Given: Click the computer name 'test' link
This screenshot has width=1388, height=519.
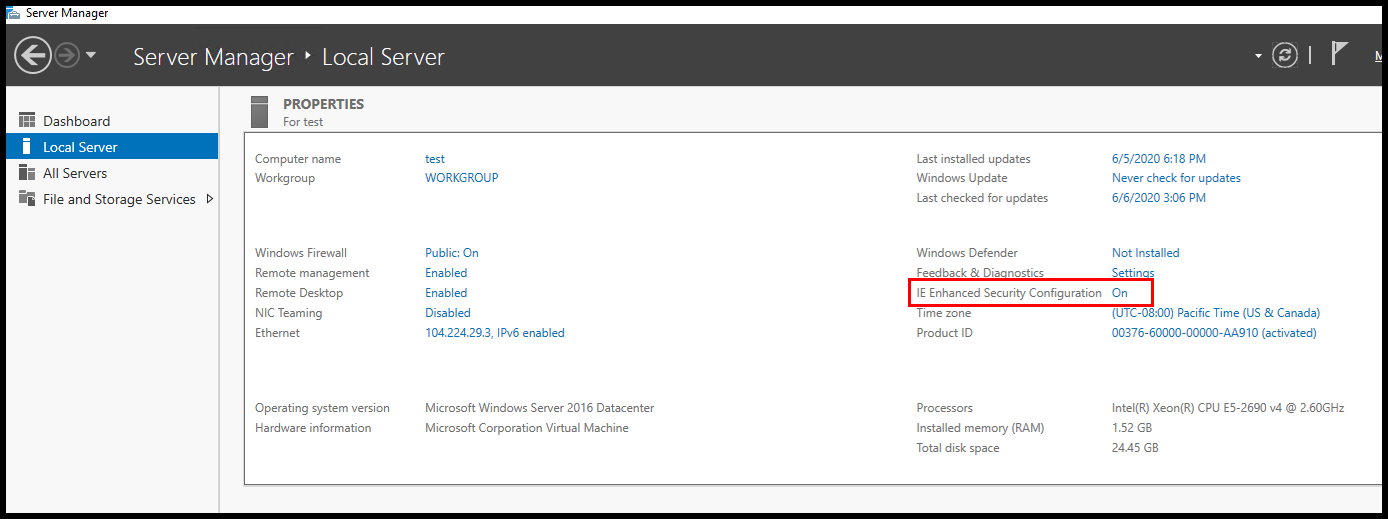Looking at the screenshot, I should 435,159.
